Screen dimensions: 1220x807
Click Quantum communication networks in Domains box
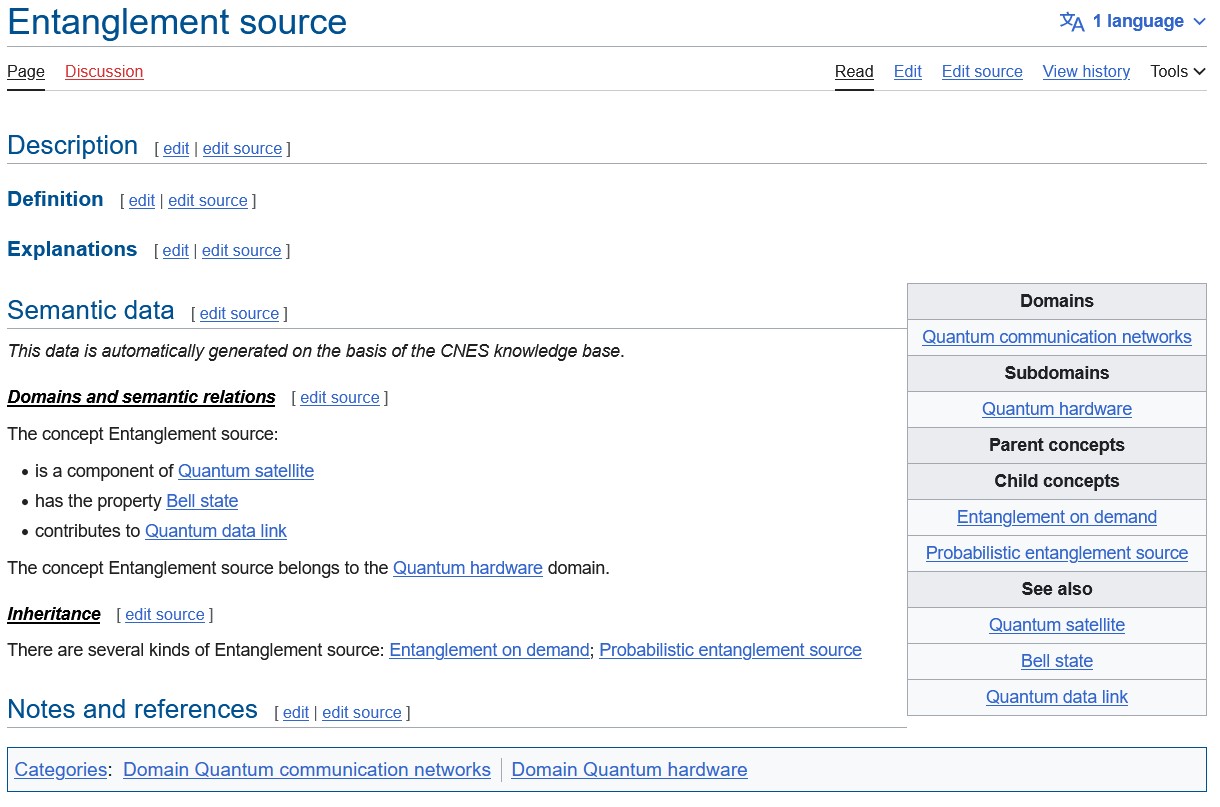[x=1056, y=337]
